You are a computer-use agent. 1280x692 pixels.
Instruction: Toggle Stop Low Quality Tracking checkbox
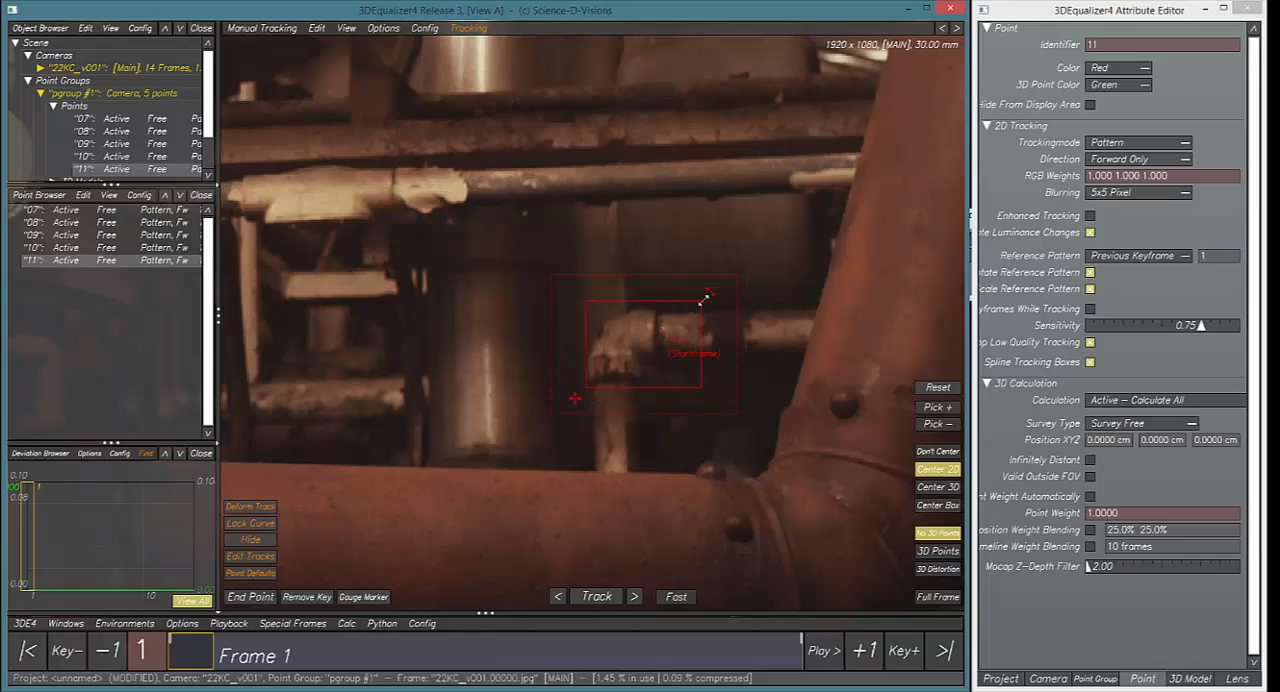1090,342
